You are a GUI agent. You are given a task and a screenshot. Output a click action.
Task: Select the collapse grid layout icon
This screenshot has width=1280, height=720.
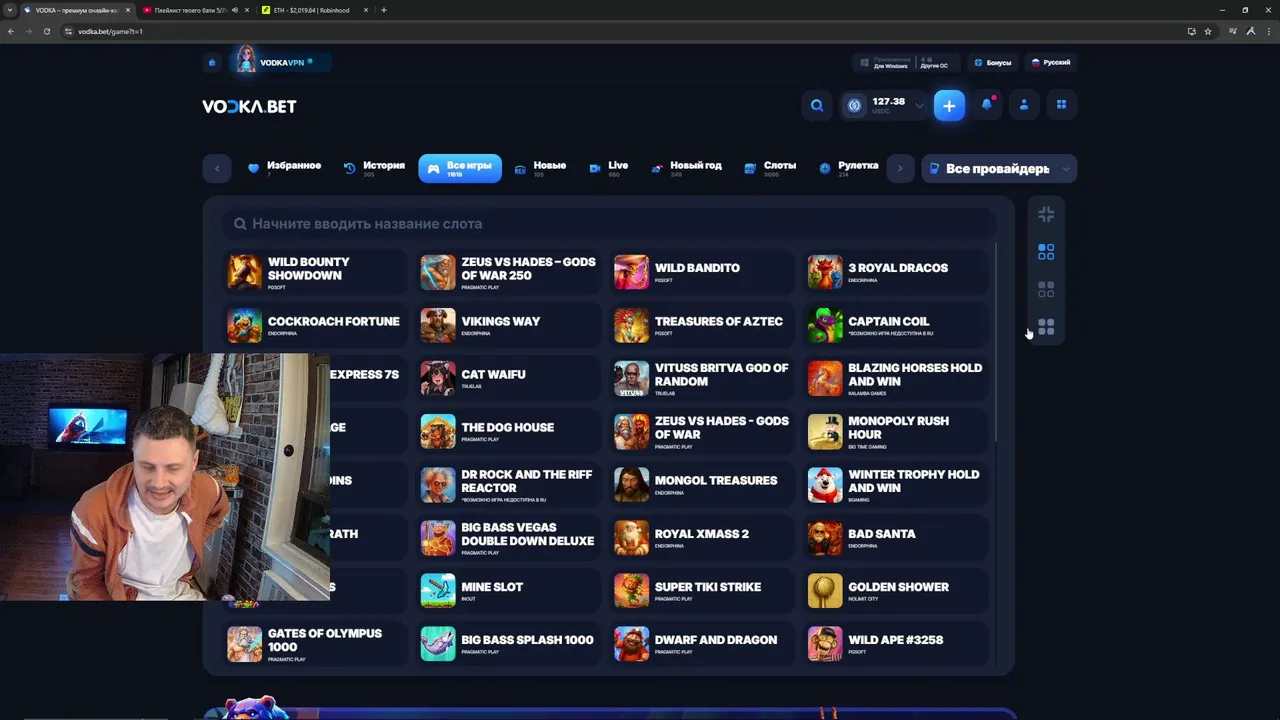(x=1046, y=214)
